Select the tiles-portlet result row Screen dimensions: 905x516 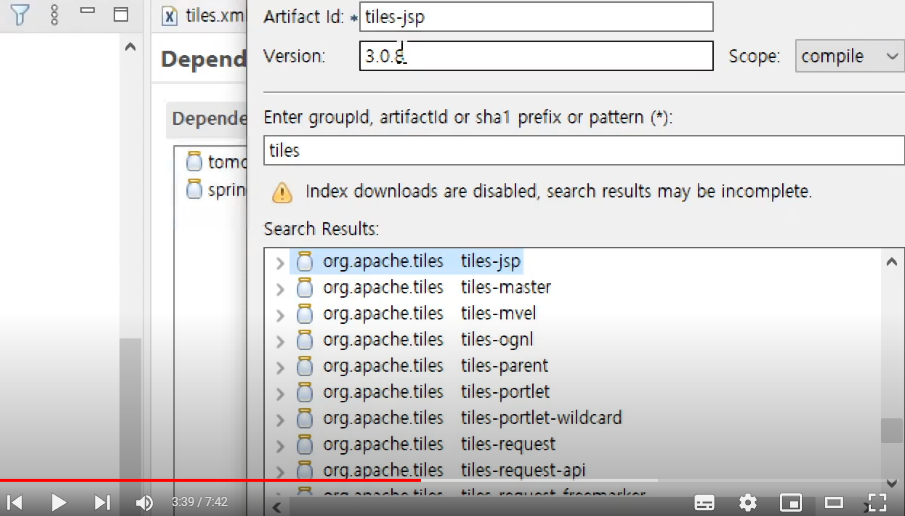422,392
